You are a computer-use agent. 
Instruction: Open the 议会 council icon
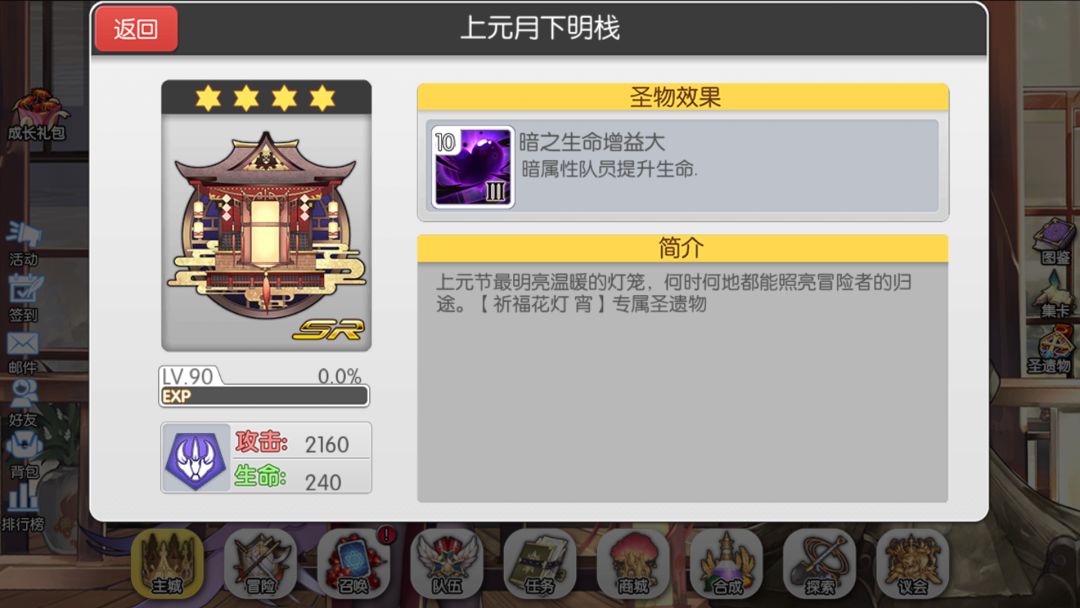point(912,563)
